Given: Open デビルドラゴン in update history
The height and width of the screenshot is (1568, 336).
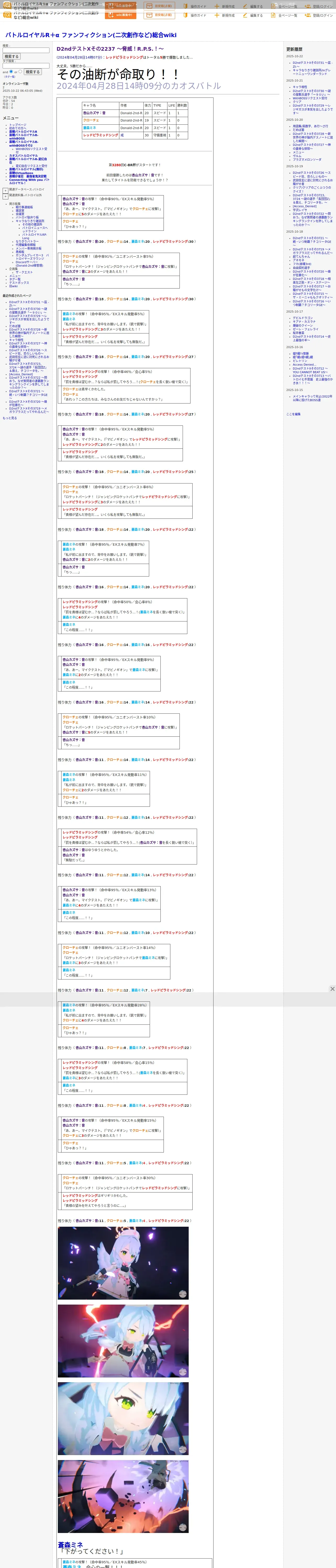Looking at the screenshot, I should click(x=303, y=318).
